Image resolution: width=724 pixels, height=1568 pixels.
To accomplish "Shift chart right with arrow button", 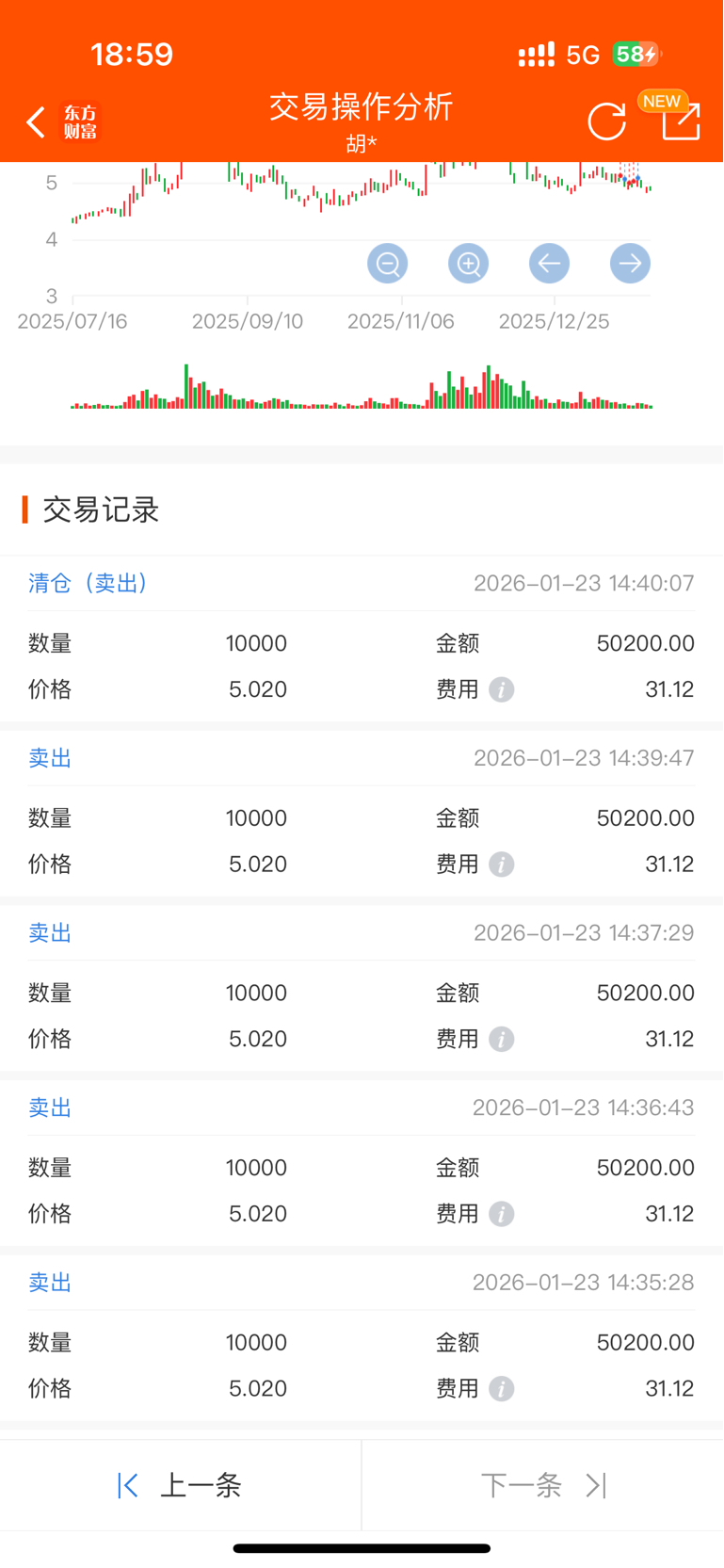I will click(x=630, y=264).
